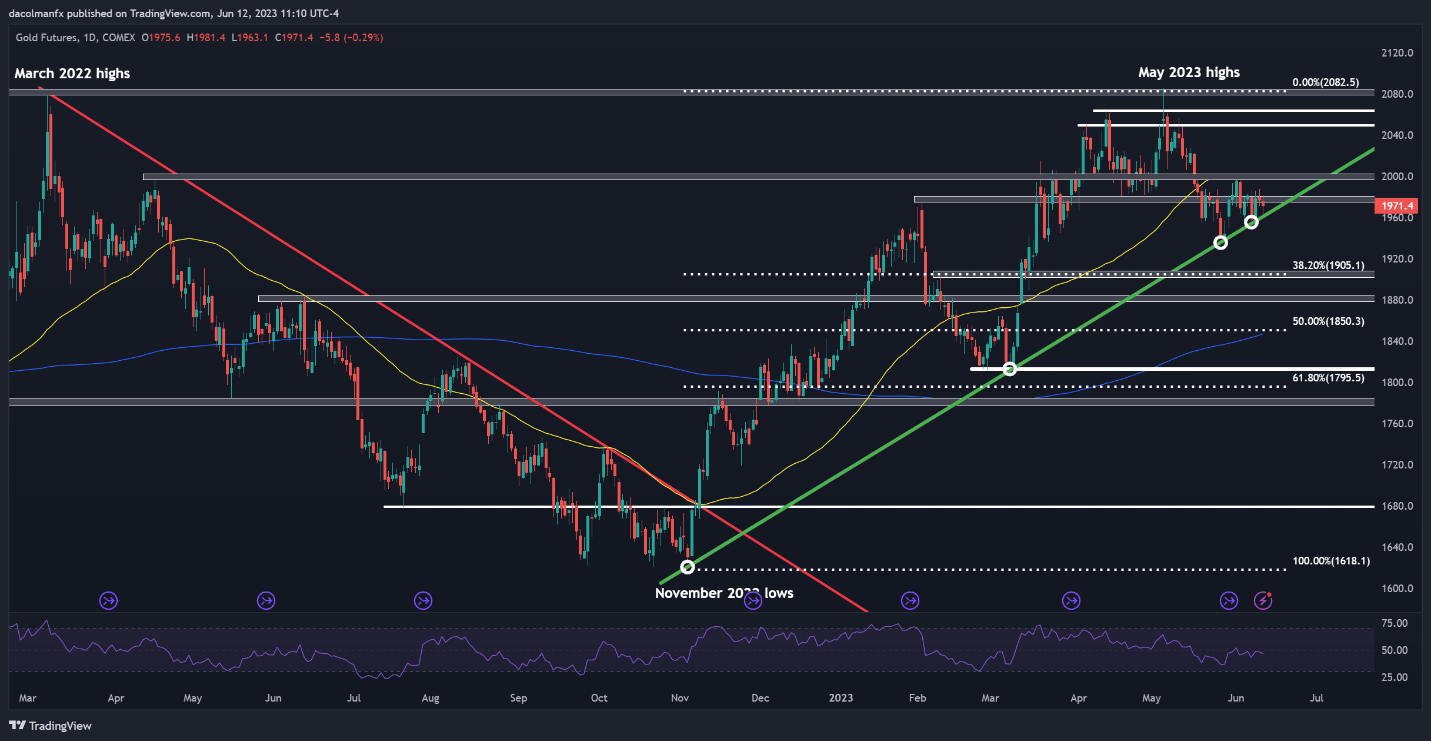Click the event marker above April 2023 label
Image resolution: width=1431 pixels, height=741 pixels.
click(x=1071, y=600)
